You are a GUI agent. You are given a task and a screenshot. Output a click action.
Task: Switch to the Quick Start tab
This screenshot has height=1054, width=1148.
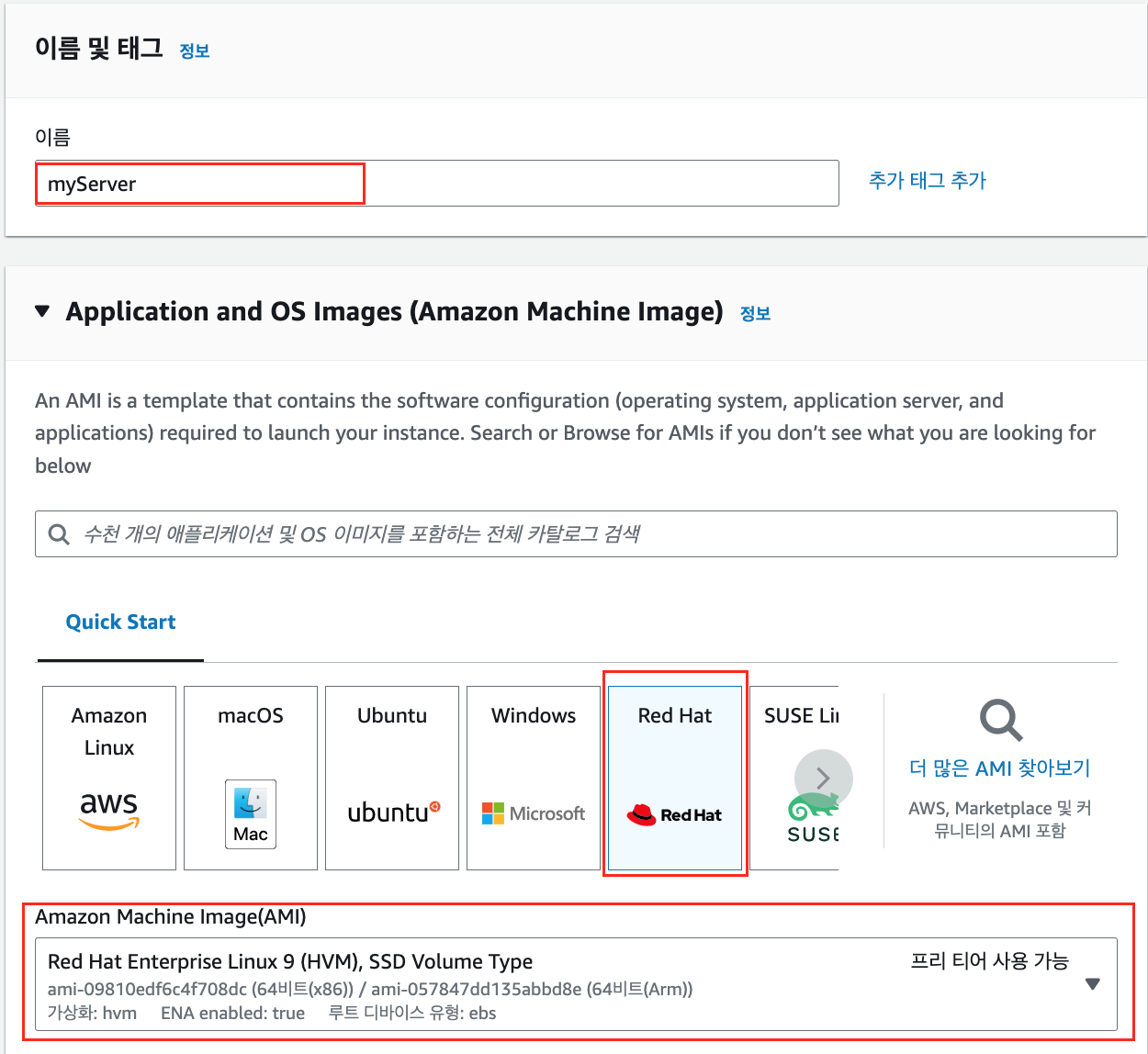120,622
